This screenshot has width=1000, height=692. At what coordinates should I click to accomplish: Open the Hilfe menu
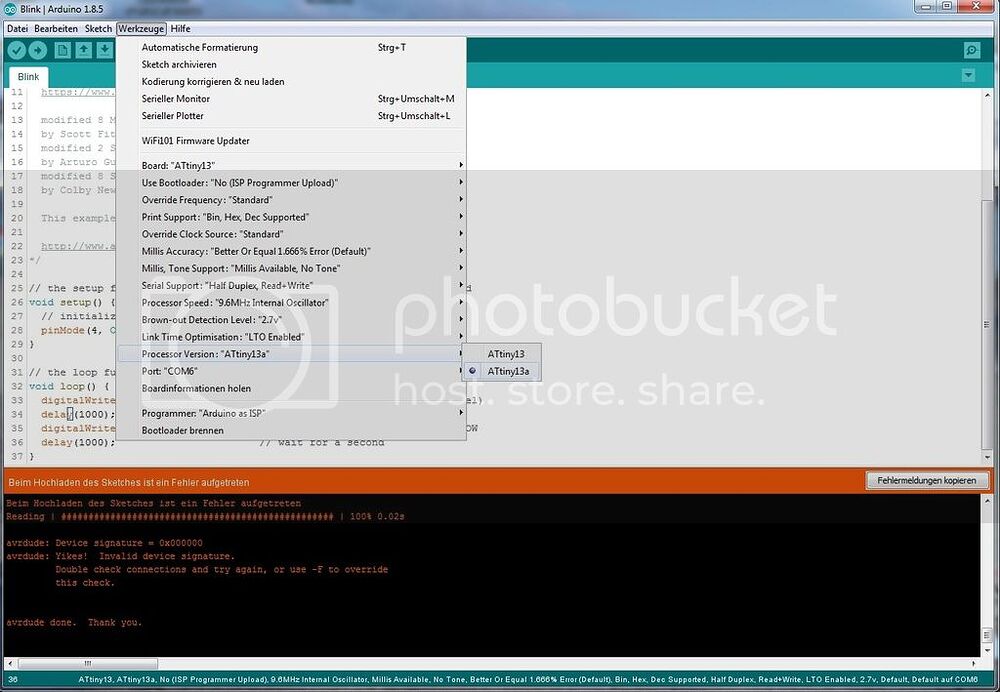coord(179,28)
